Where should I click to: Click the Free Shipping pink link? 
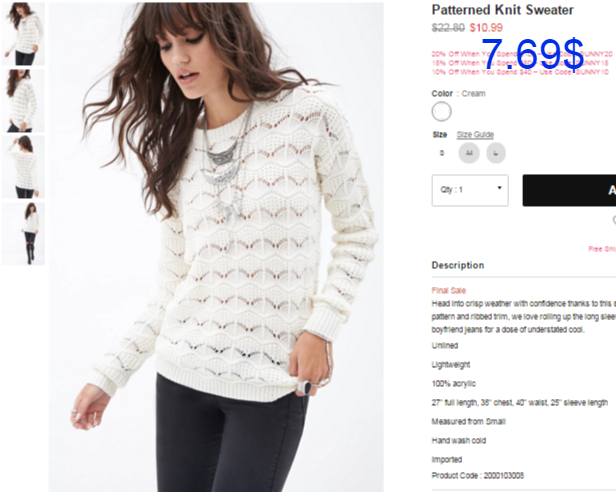(x=602, y=249)
